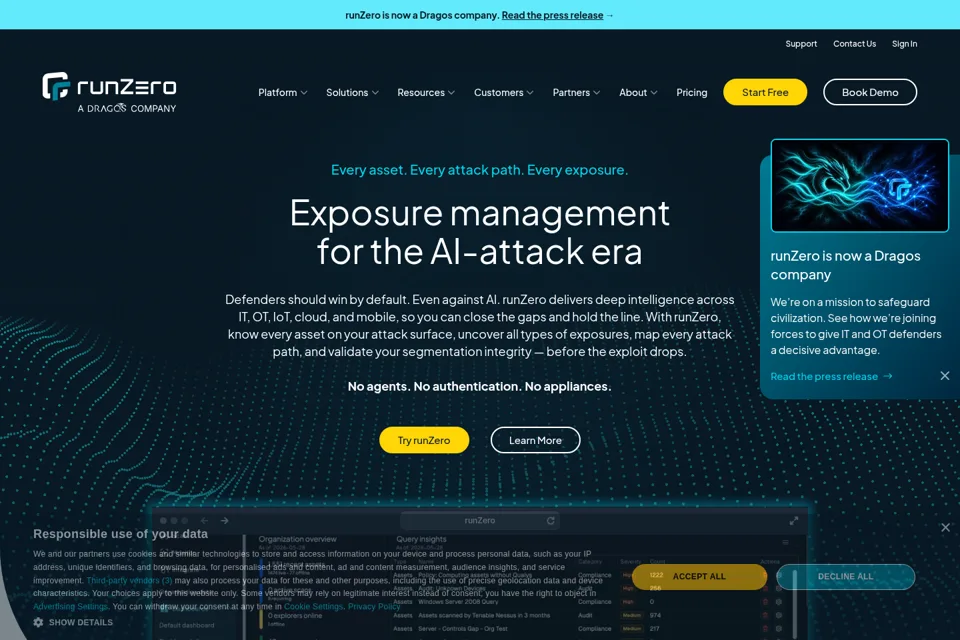Accept all cookies
960x640 pixels.
point(699,576)
